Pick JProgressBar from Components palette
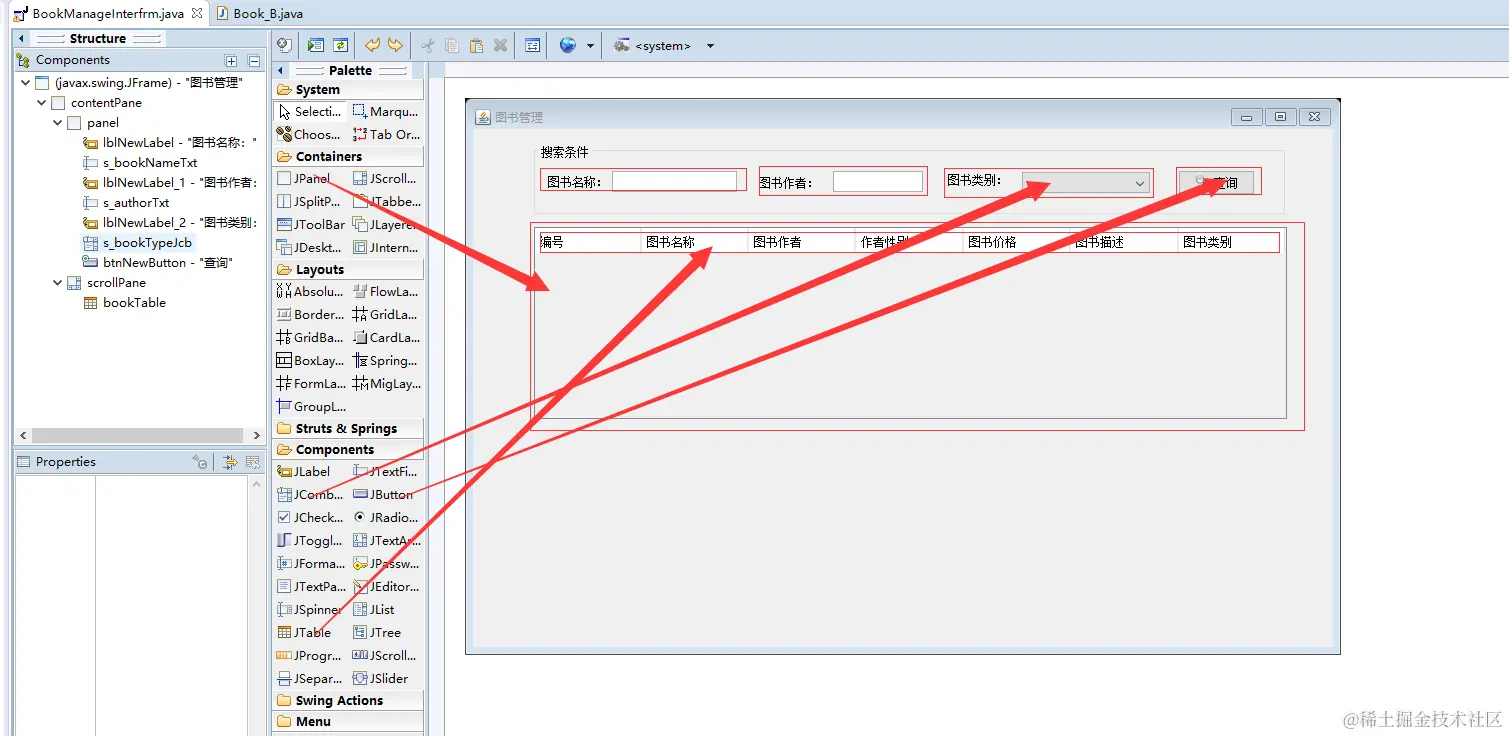Viewport: 1509px width, 736px height. pos(309,656)
